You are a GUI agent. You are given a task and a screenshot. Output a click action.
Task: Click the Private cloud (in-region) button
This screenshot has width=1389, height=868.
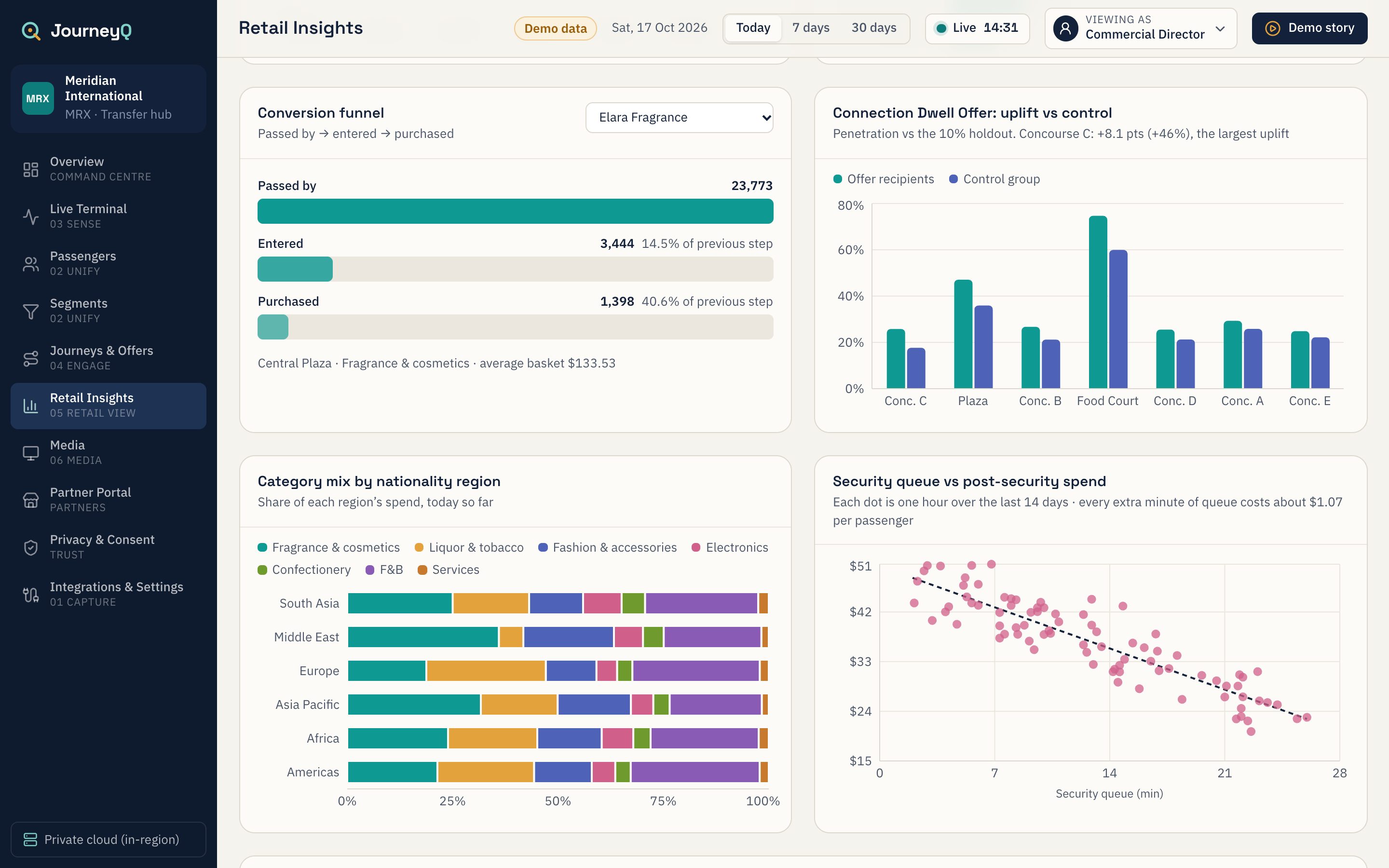(109, 839)
